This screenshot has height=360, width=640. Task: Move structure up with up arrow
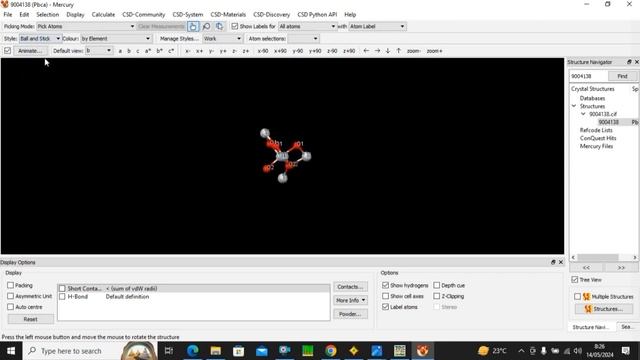pyautogui.click(x=399, y=51)
